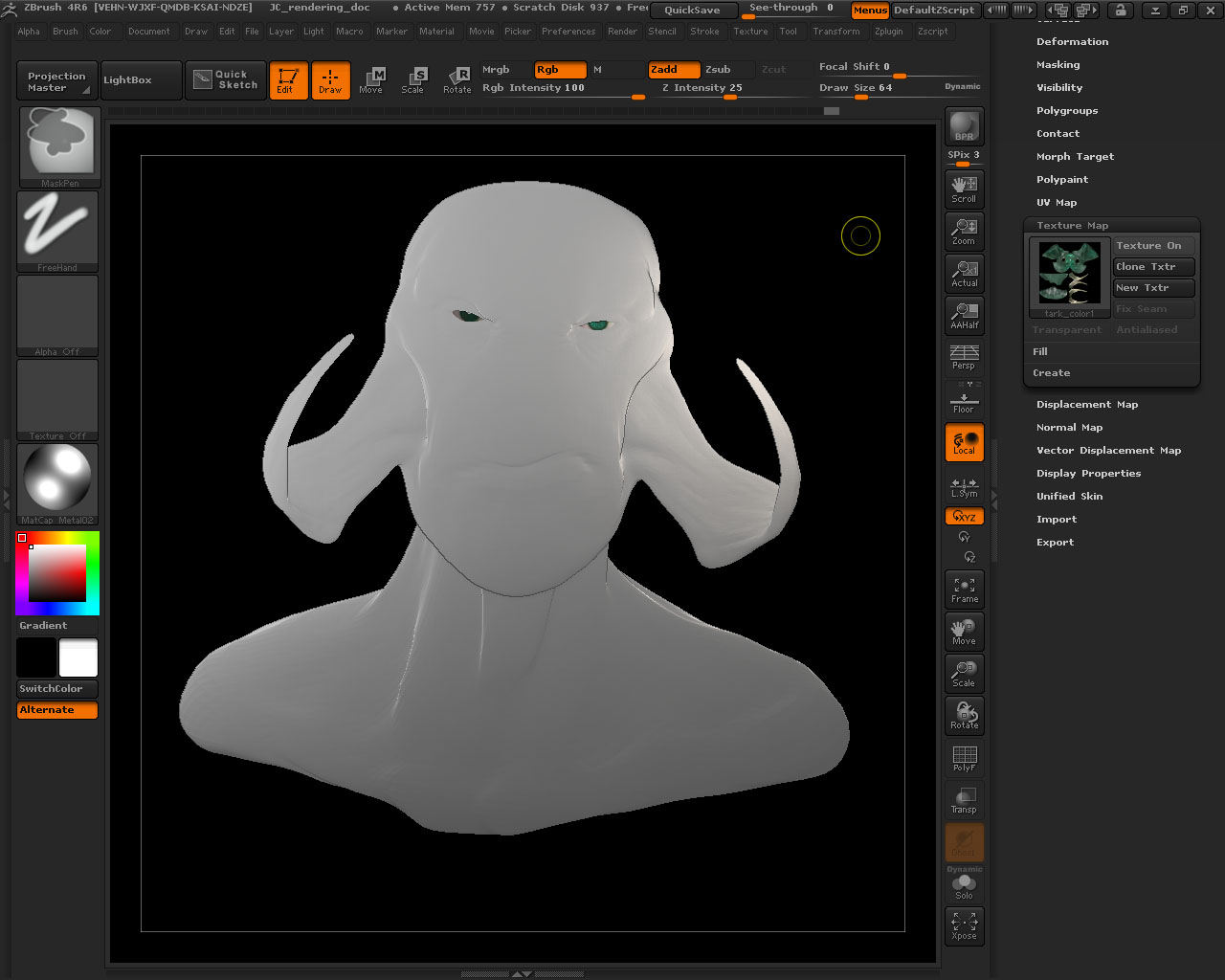The image size is (1225, 980).
Task: Select the Rotate tool on the right shelf
Action: tap(964, 715)
